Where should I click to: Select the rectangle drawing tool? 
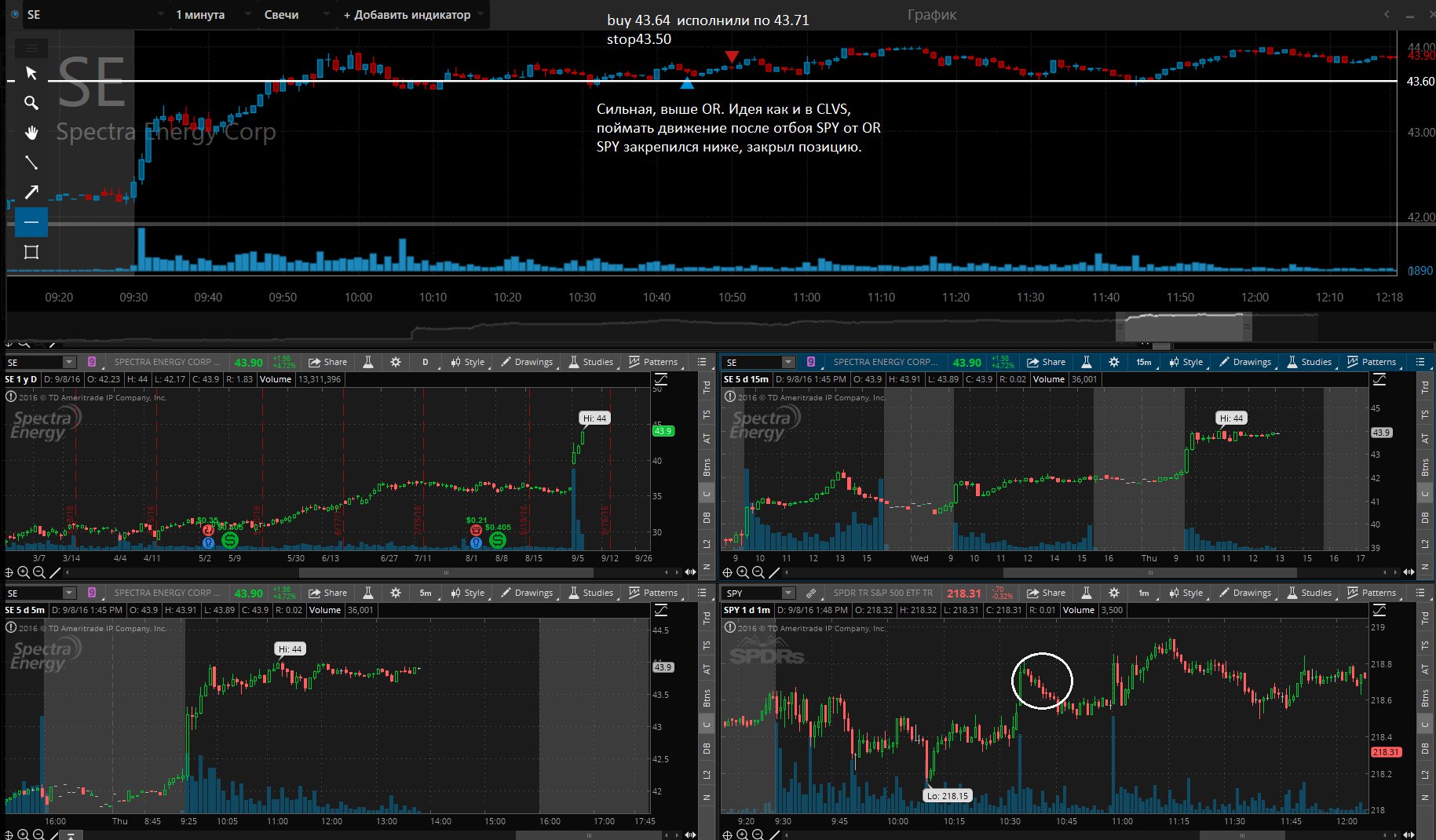(31, 252)
